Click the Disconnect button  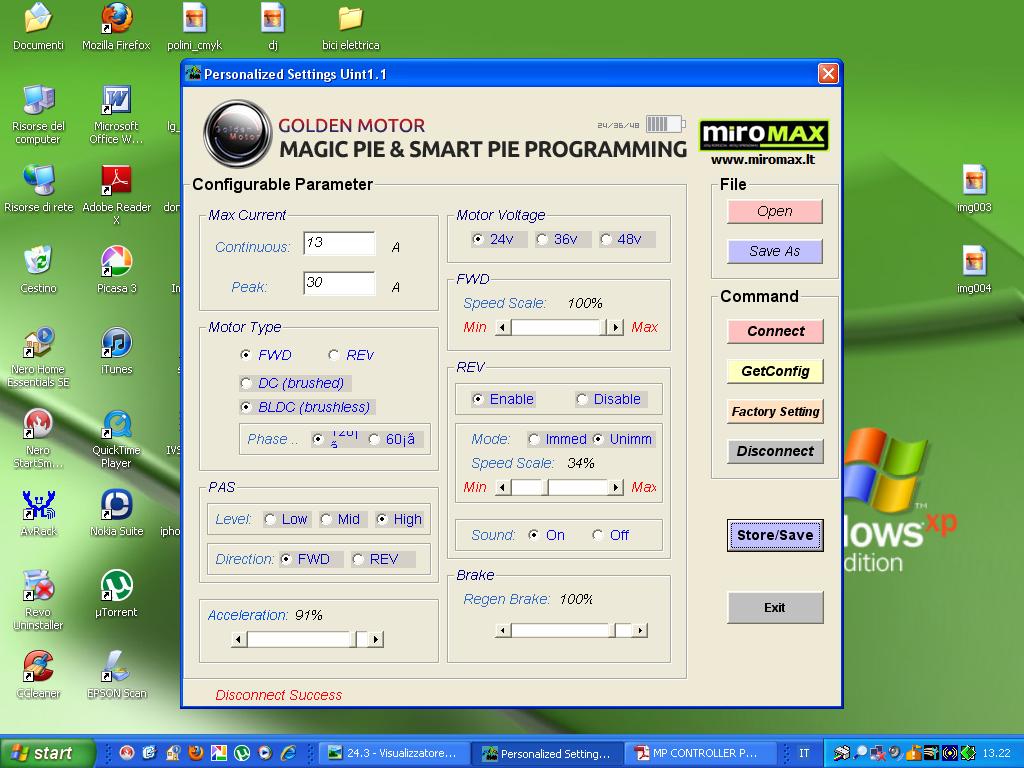point(775,451)
